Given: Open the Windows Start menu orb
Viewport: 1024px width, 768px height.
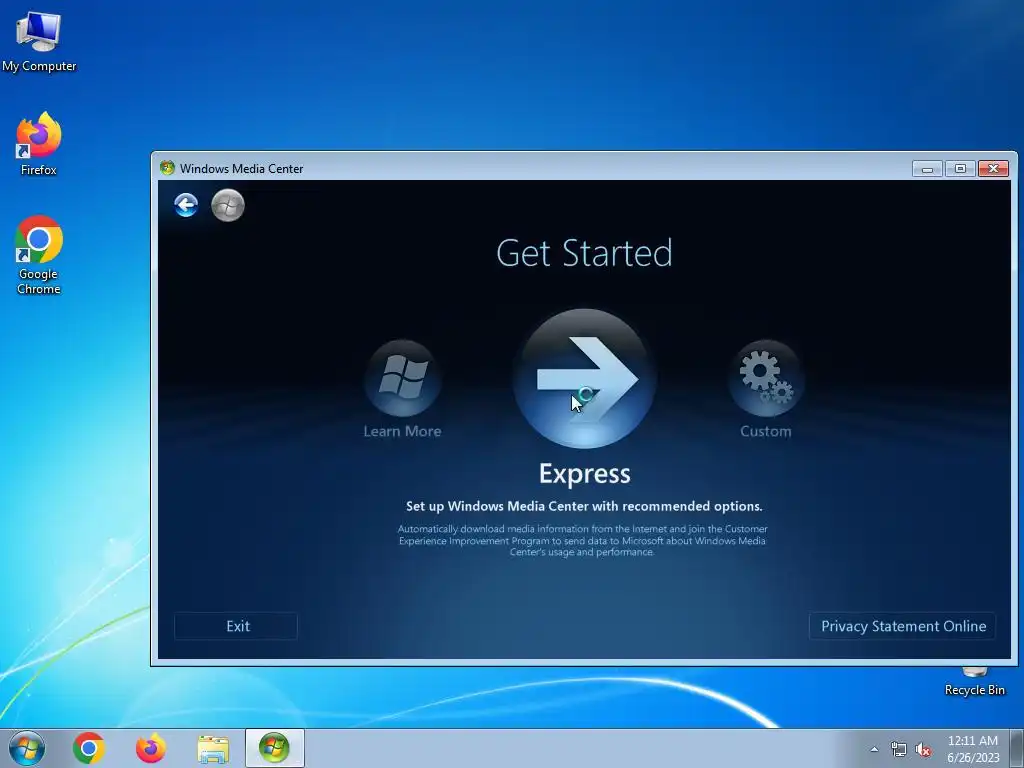Looking at the screenshot, I should point(27,748).
